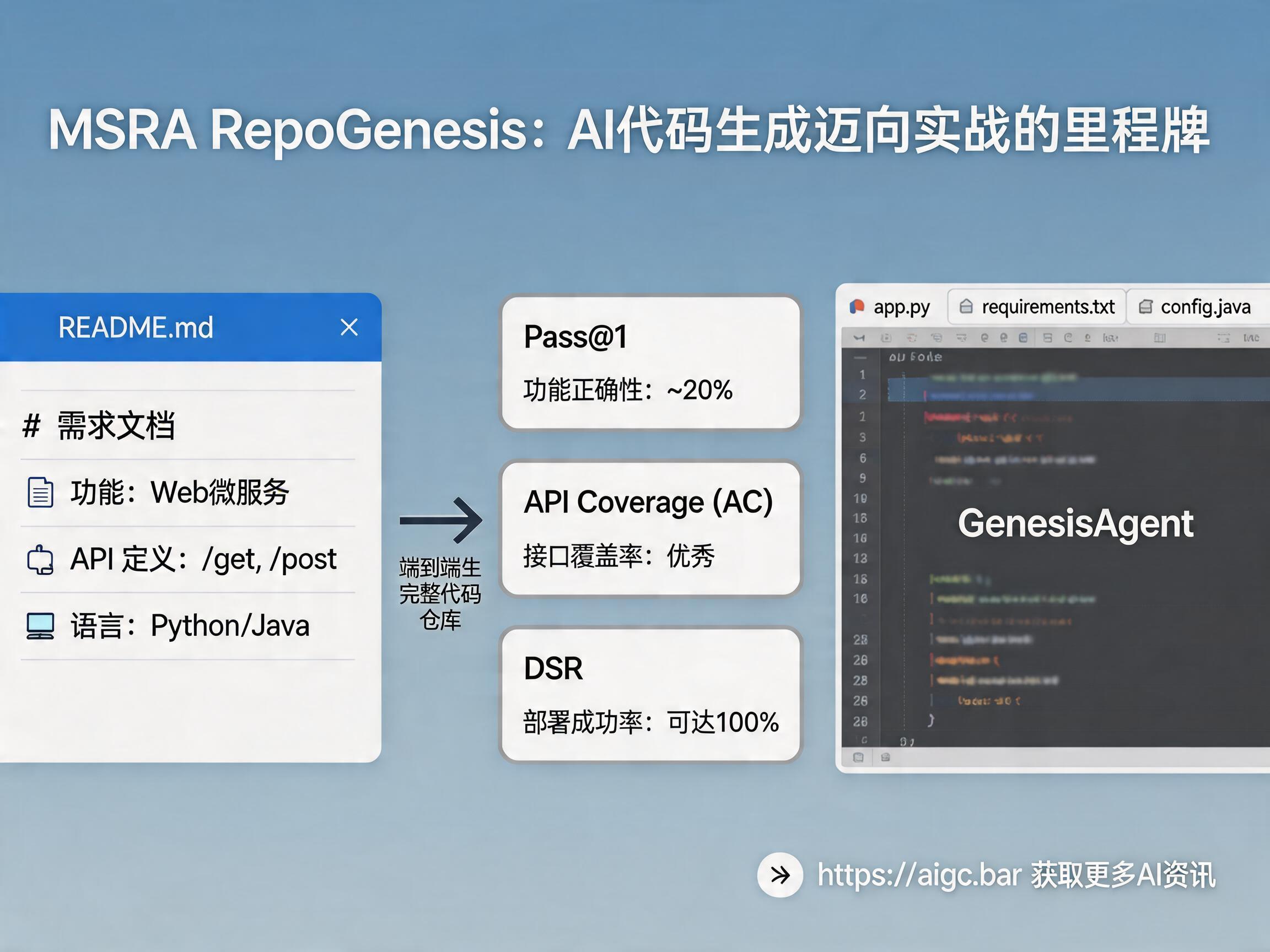Select the API Coverage (AC) card
The height and width of the screenshot is (952, 1270).
[650, 528]
